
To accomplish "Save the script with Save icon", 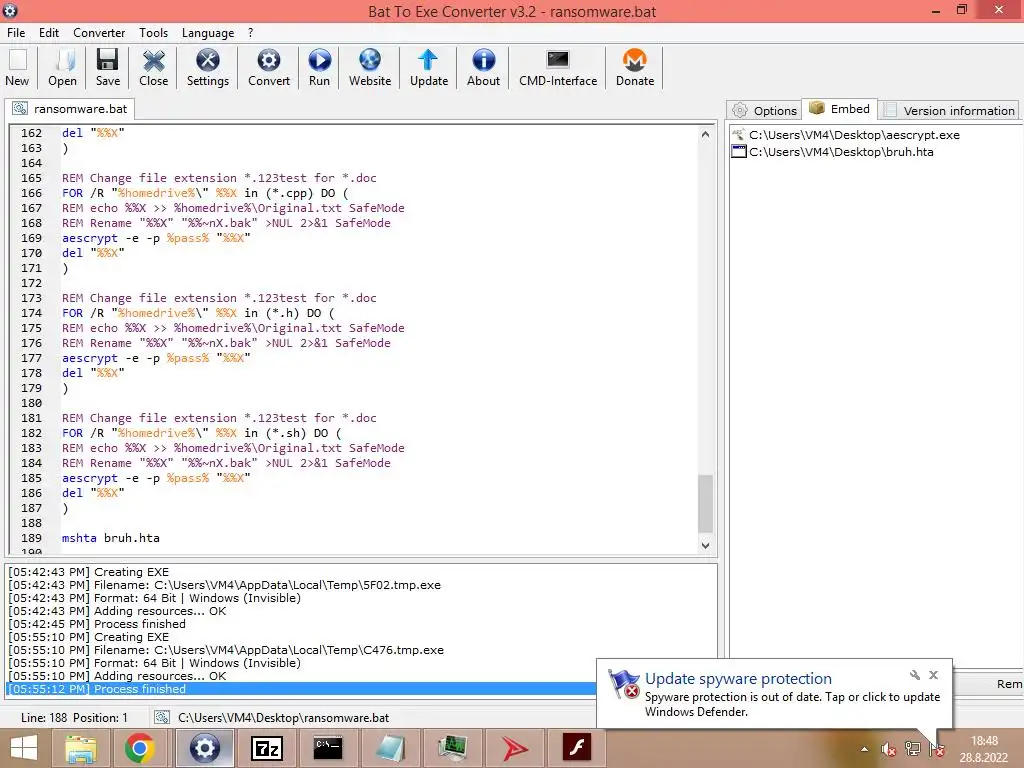I will click(x=108, y=67).
